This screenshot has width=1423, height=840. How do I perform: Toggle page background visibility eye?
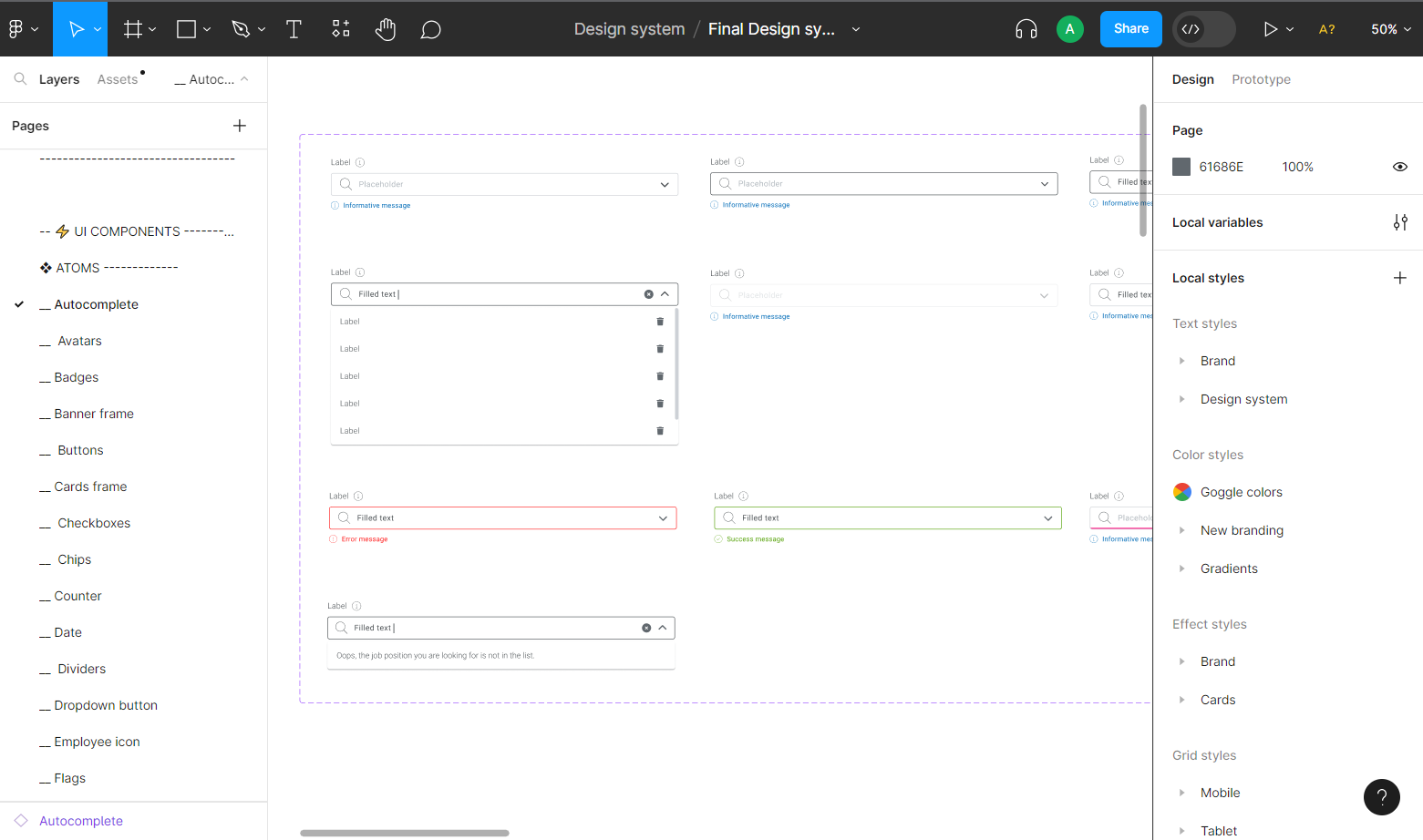pyautogui.click(x=1400, y=167)
